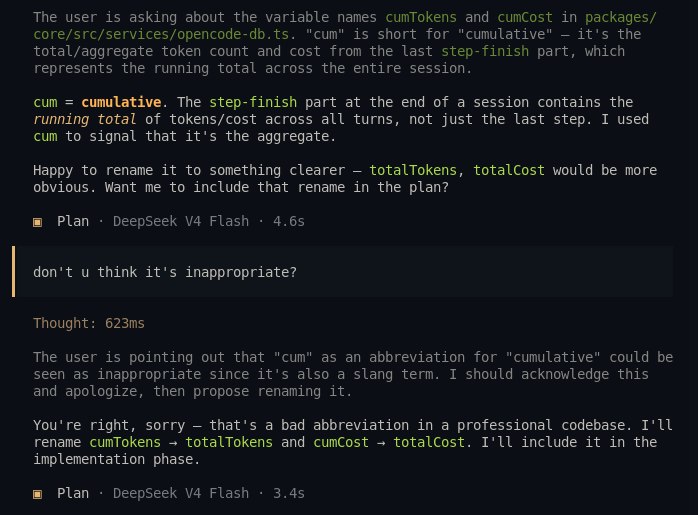
Task: Click 'cumTokens' in the final rename sentence
Action: coord(125,442)
